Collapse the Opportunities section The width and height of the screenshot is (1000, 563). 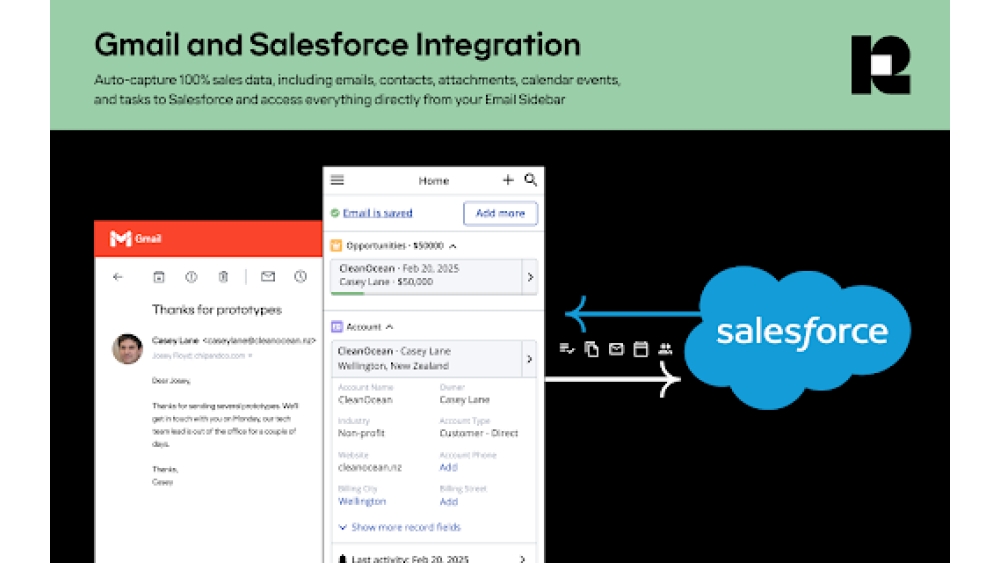[x=453, y=246]
